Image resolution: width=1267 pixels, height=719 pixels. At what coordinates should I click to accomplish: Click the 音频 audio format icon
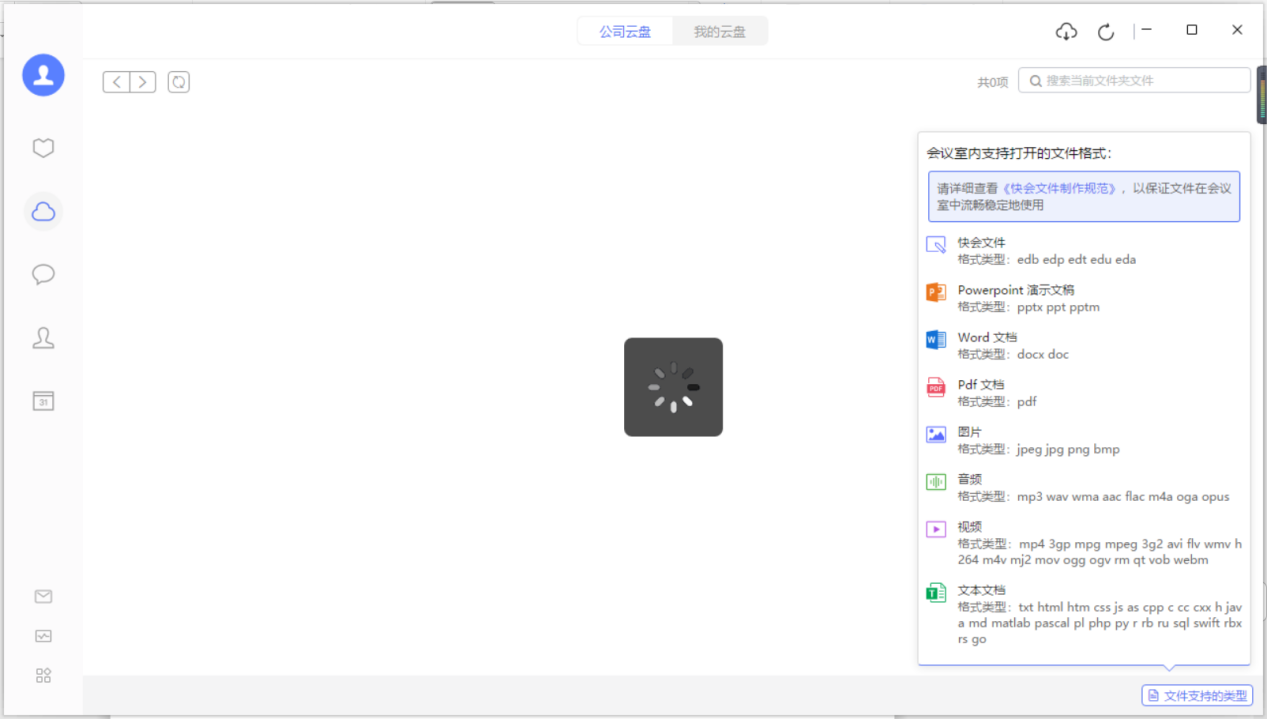coord(936,482)
